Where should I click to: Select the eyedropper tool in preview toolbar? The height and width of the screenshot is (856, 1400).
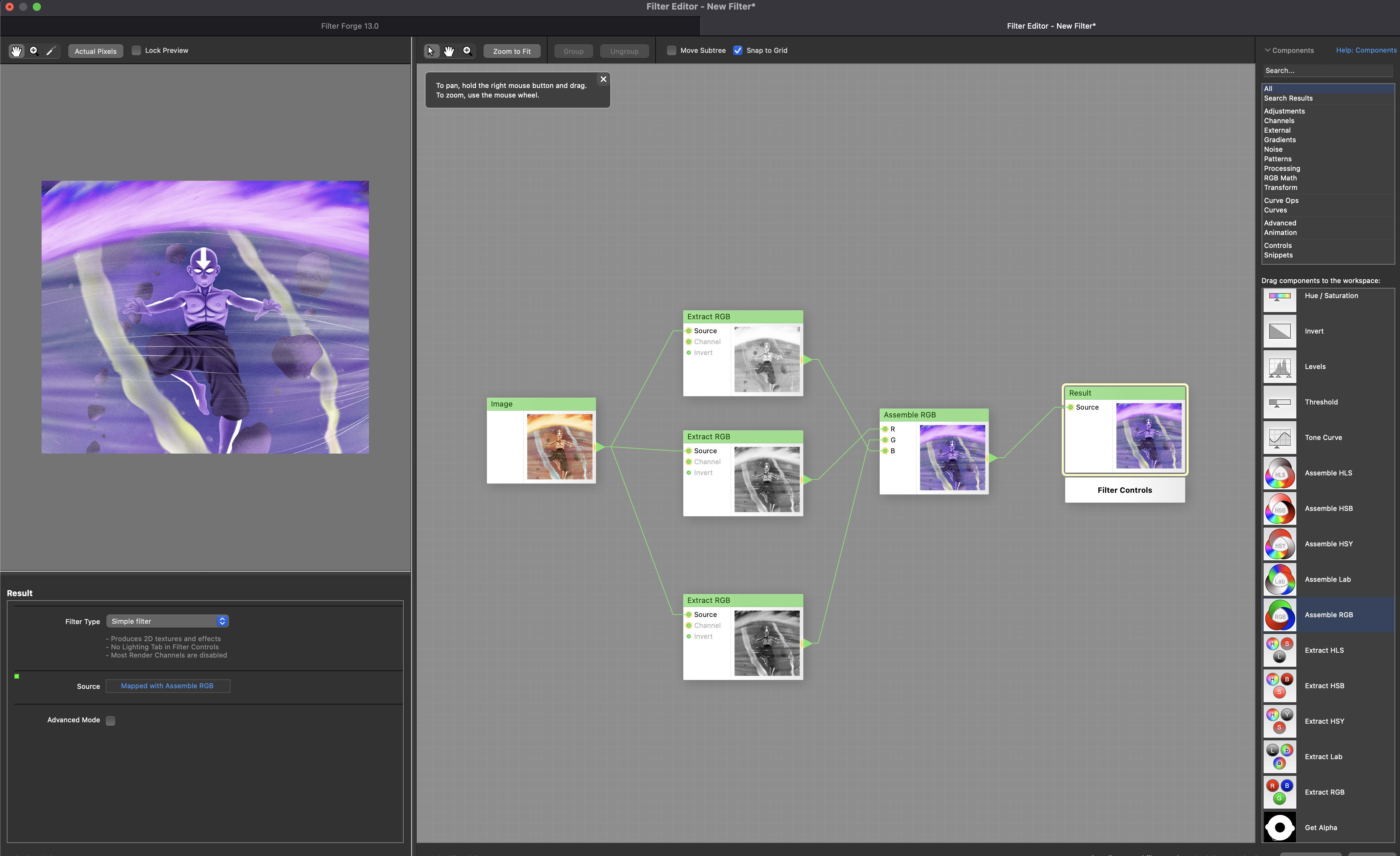pyautogui.click(x=50, y=51)
